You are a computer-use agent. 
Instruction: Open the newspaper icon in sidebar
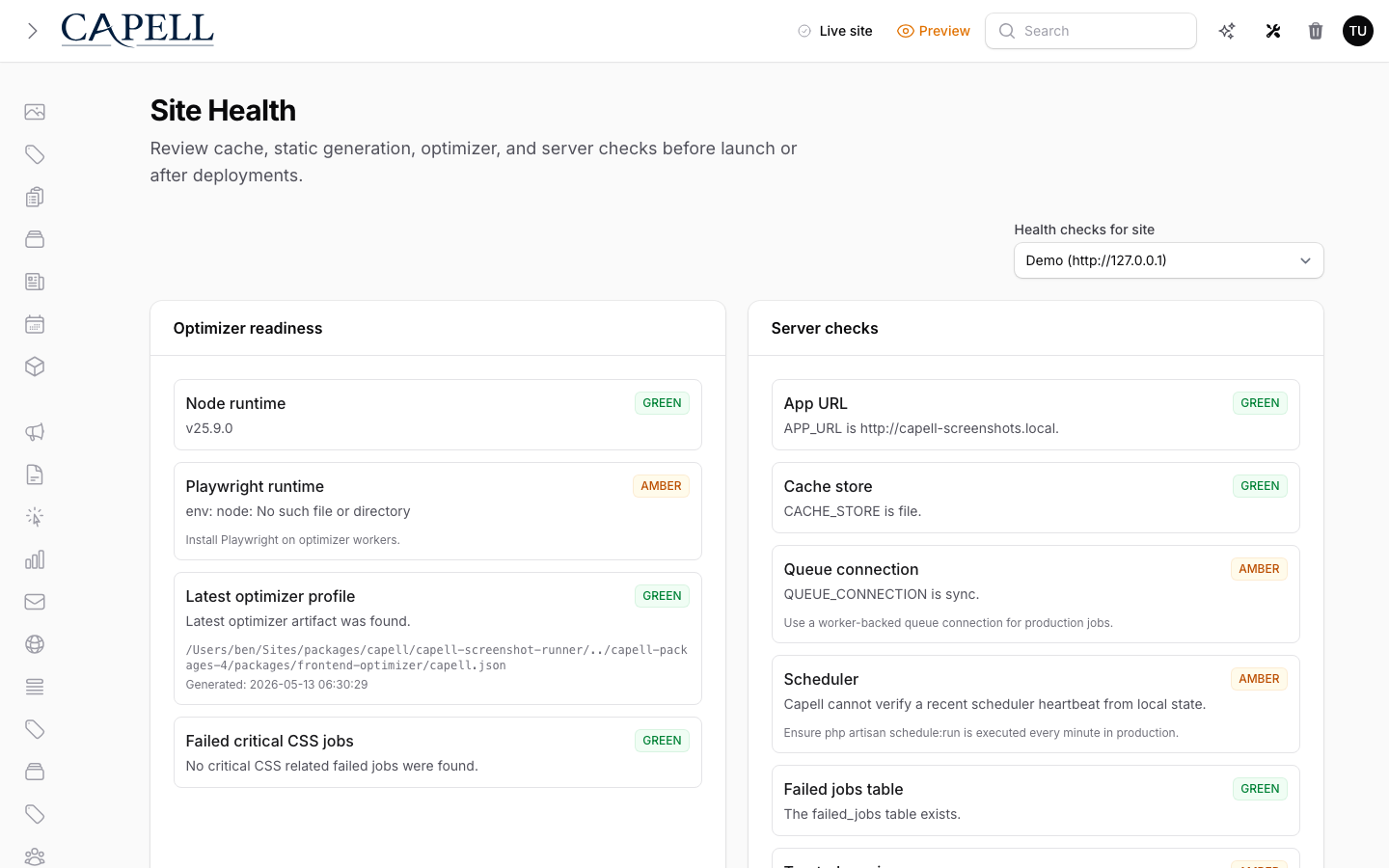click(x=35, y=282)
